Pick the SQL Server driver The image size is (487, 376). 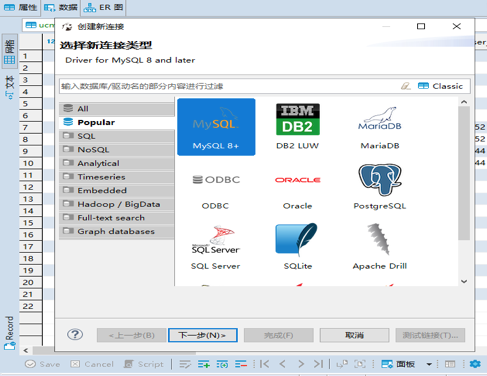click(216, 247)
